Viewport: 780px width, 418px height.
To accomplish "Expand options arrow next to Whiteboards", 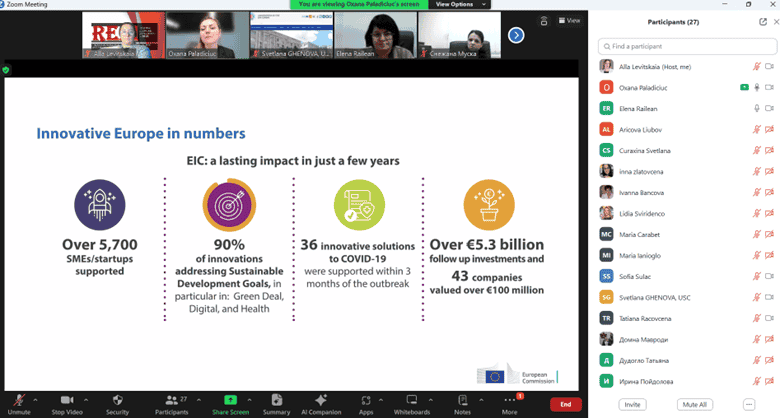I will point(430,400).
